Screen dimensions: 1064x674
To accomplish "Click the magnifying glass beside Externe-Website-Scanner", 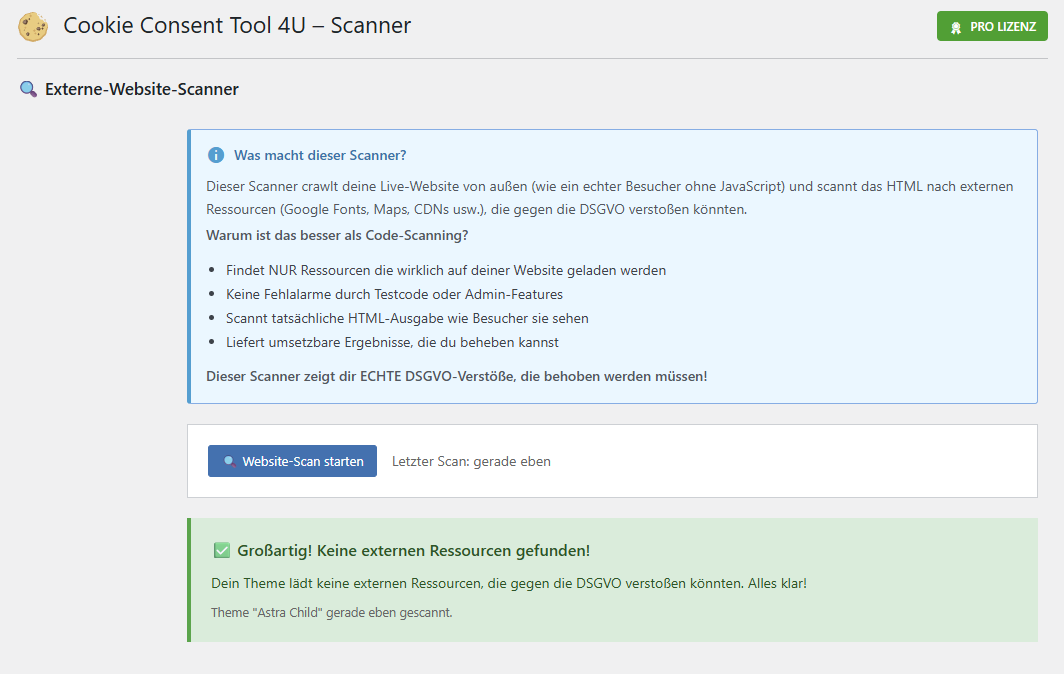I will [x=28, y=89].
